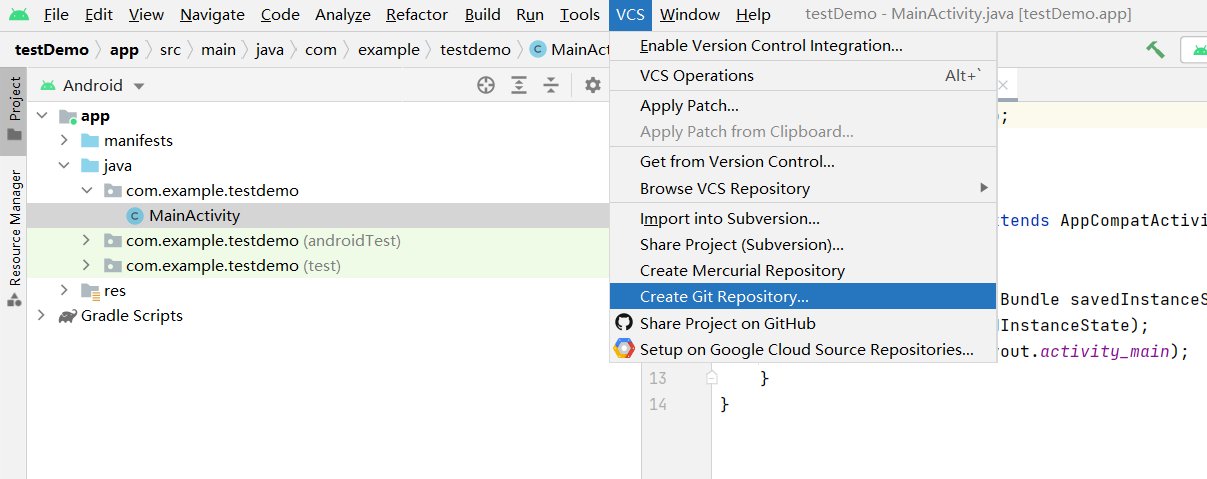Screen dimensions: 1207x479
Task: Choose VCS Operations menu entry
Action: click(803, 76)
